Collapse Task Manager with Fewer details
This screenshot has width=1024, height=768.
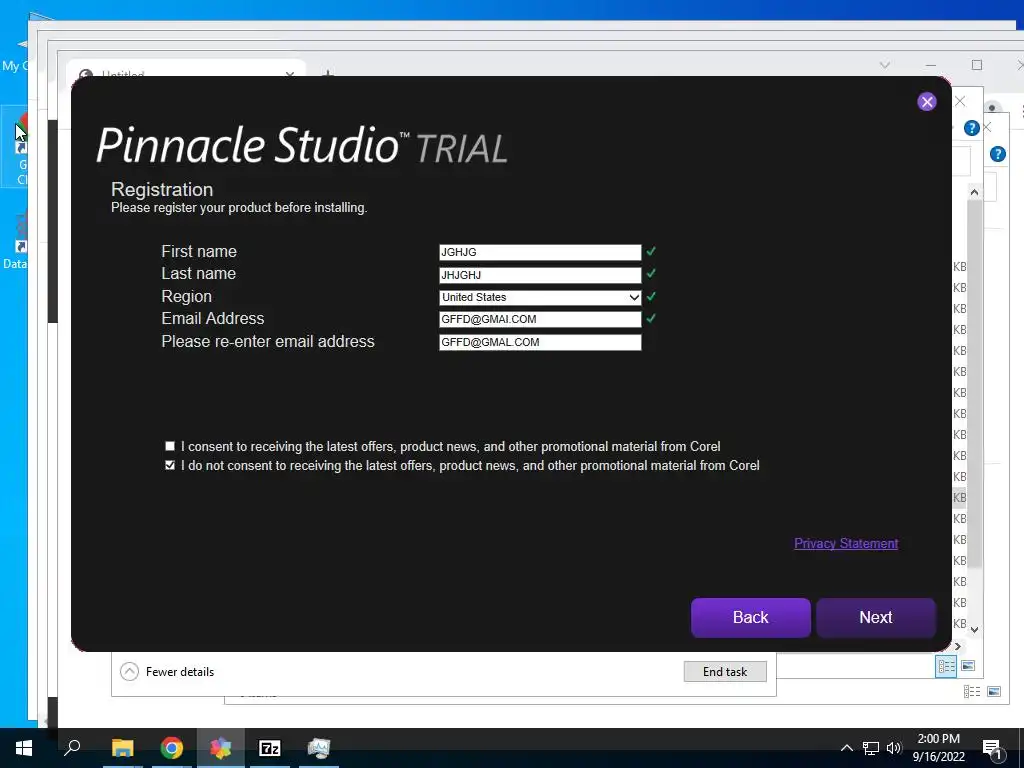click(167, 671)
